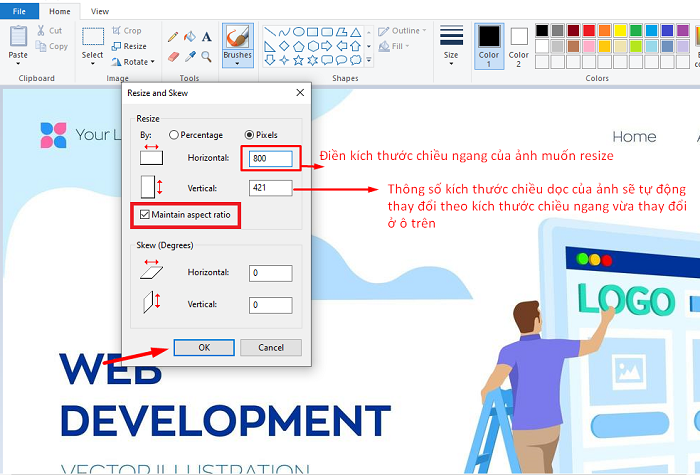Screen dimensions: 700x475
Task: Click the Skew Horizontal degrees field
Action: 271,273
